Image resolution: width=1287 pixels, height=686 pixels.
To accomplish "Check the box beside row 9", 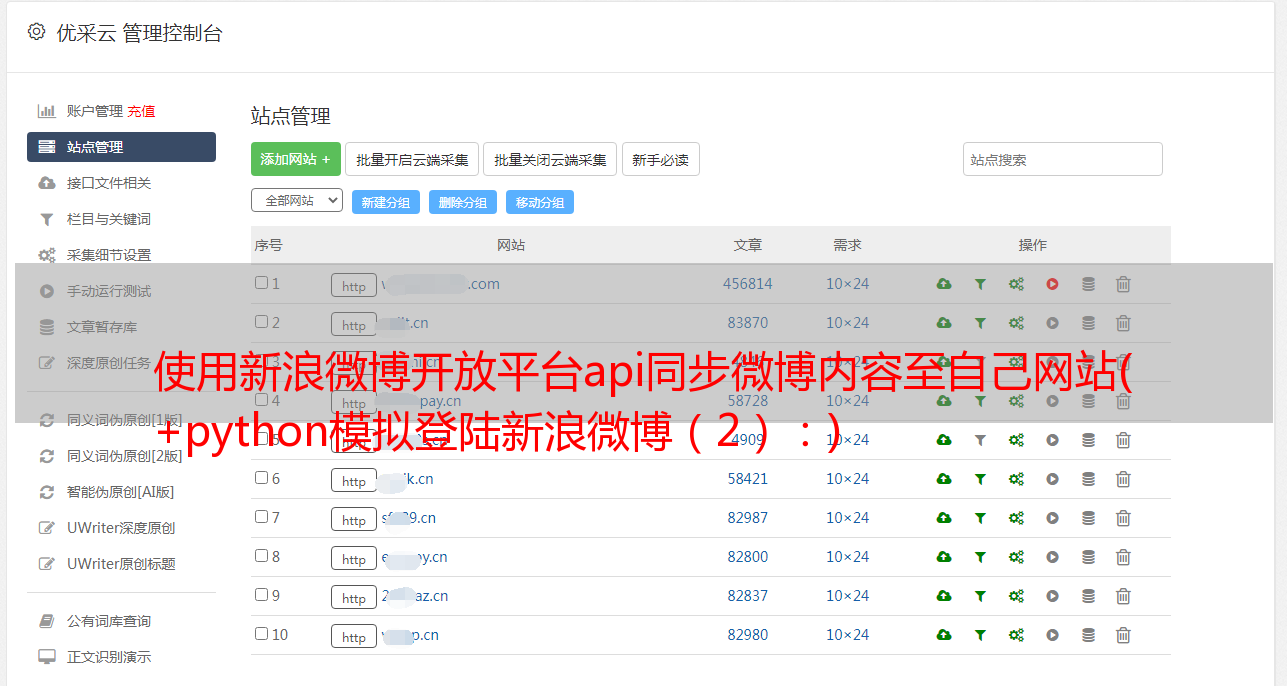I will [x=261, y=595].
